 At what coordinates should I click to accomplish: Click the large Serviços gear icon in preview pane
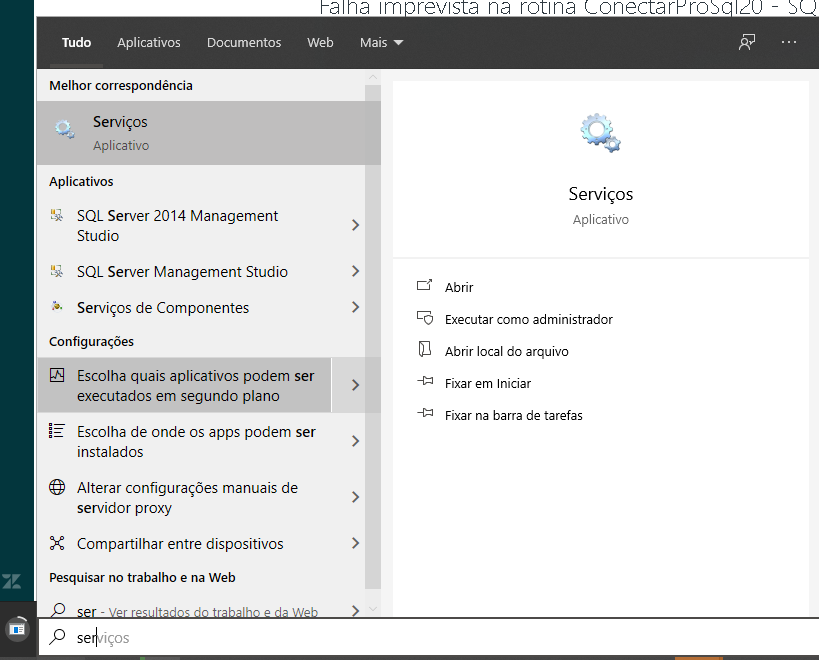tap(600, 133)
